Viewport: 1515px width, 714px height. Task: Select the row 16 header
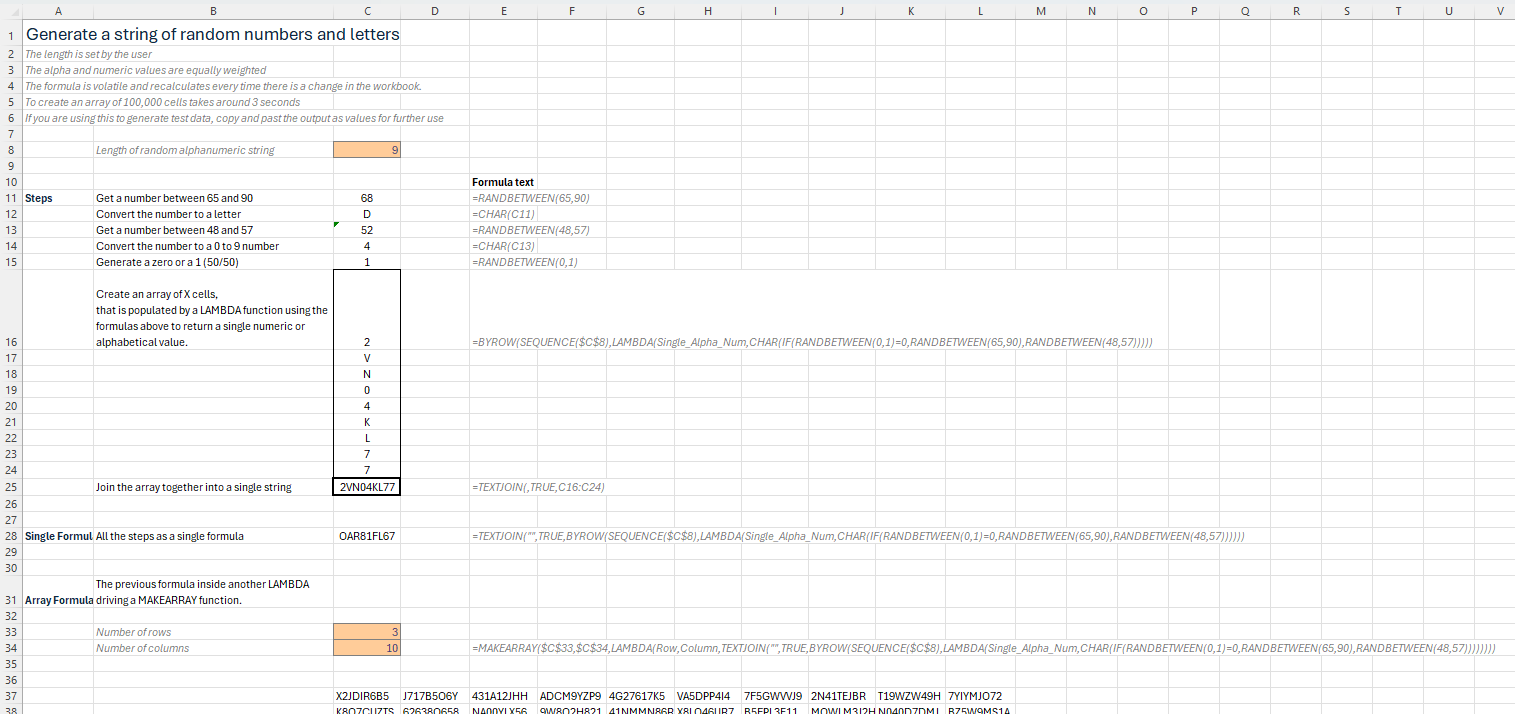[10, 342]
